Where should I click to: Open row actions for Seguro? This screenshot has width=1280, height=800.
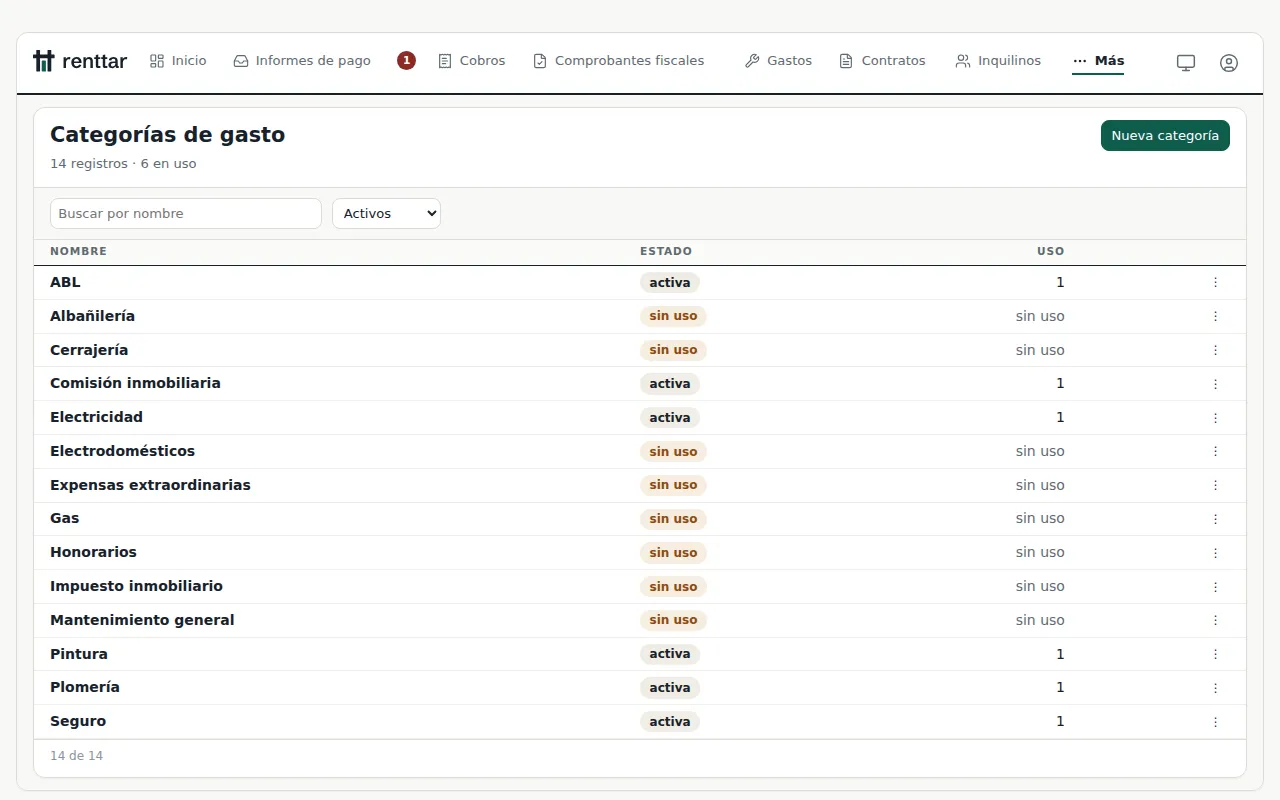pyautogui.click(x=1215, y=722)
